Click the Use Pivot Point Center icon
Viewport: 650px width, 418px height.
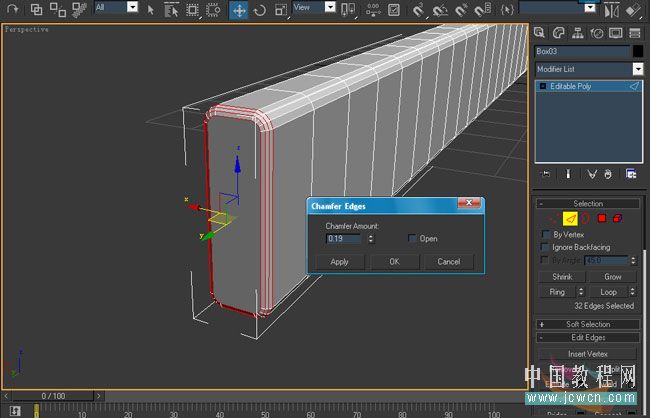(x=348, y=10)
